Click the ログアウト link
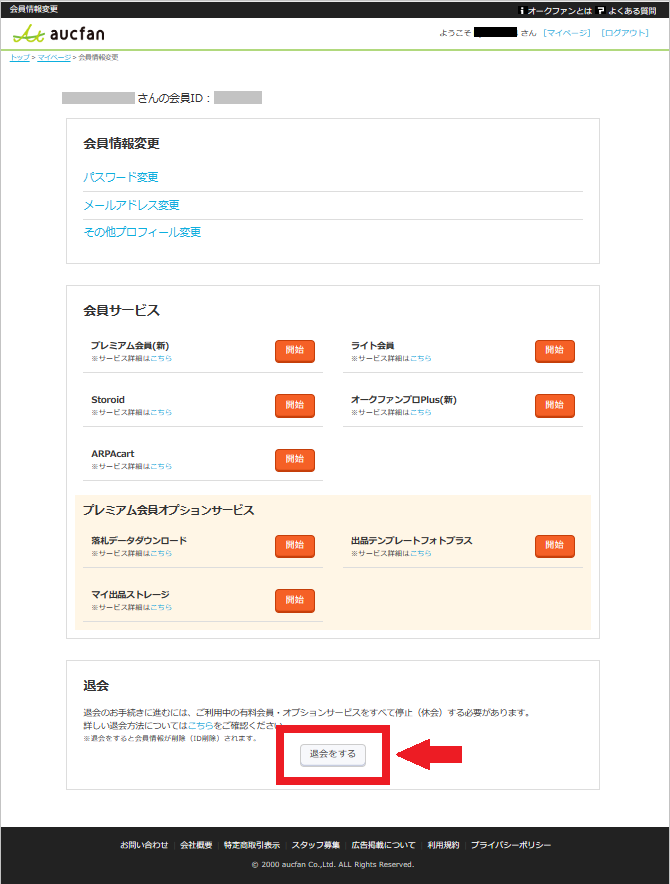The width and height of the screenshot is (670, 884). pyautogui.click(x=625, y=33)
